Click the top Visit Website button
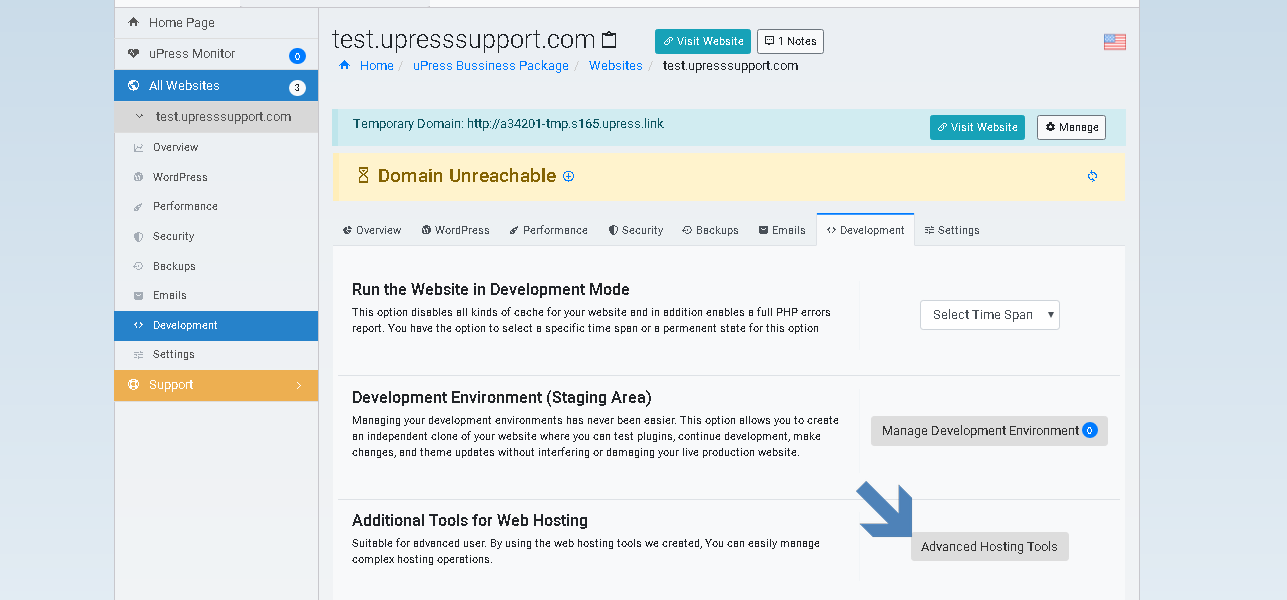1287x600 pixels. coord(703,41)
